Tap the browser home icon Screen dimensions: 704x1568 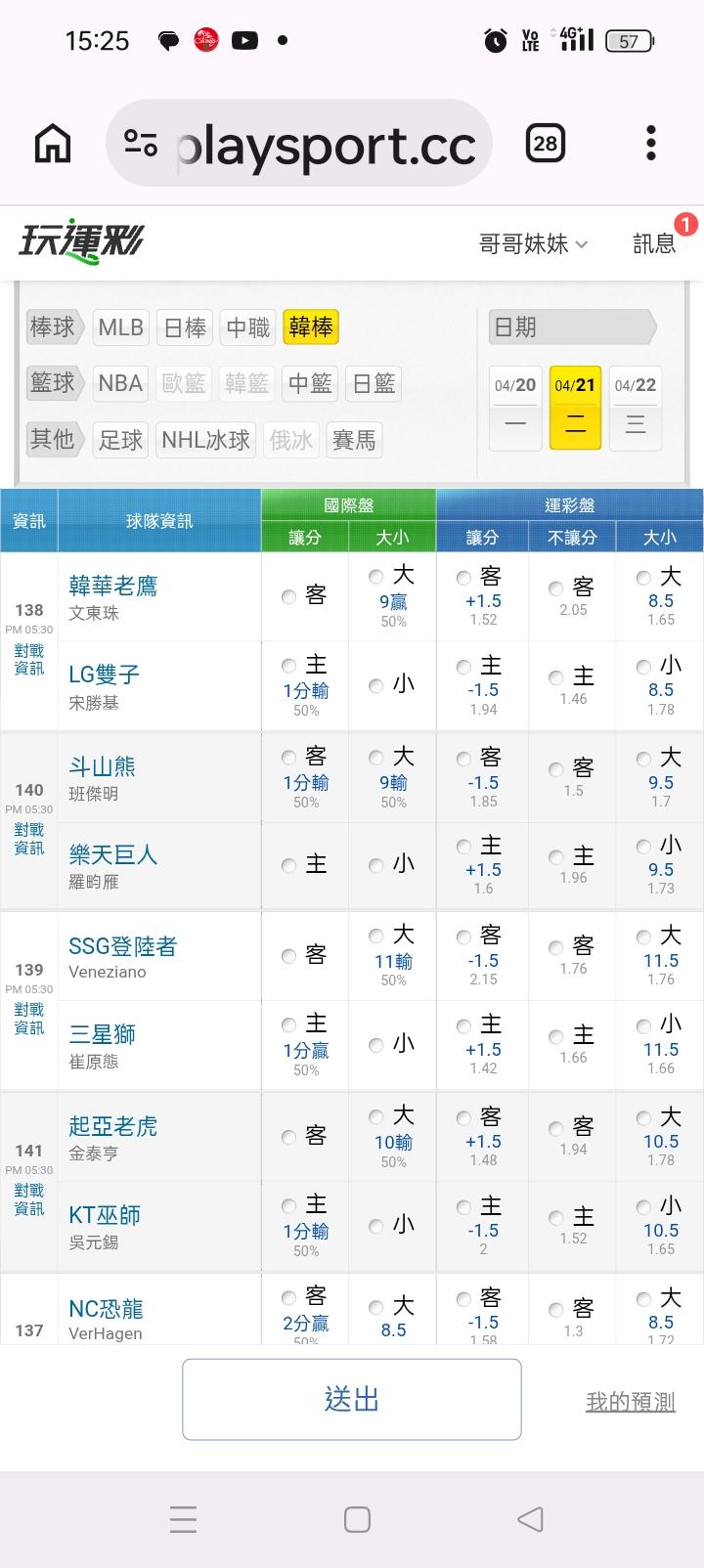(x=53, y=144)
